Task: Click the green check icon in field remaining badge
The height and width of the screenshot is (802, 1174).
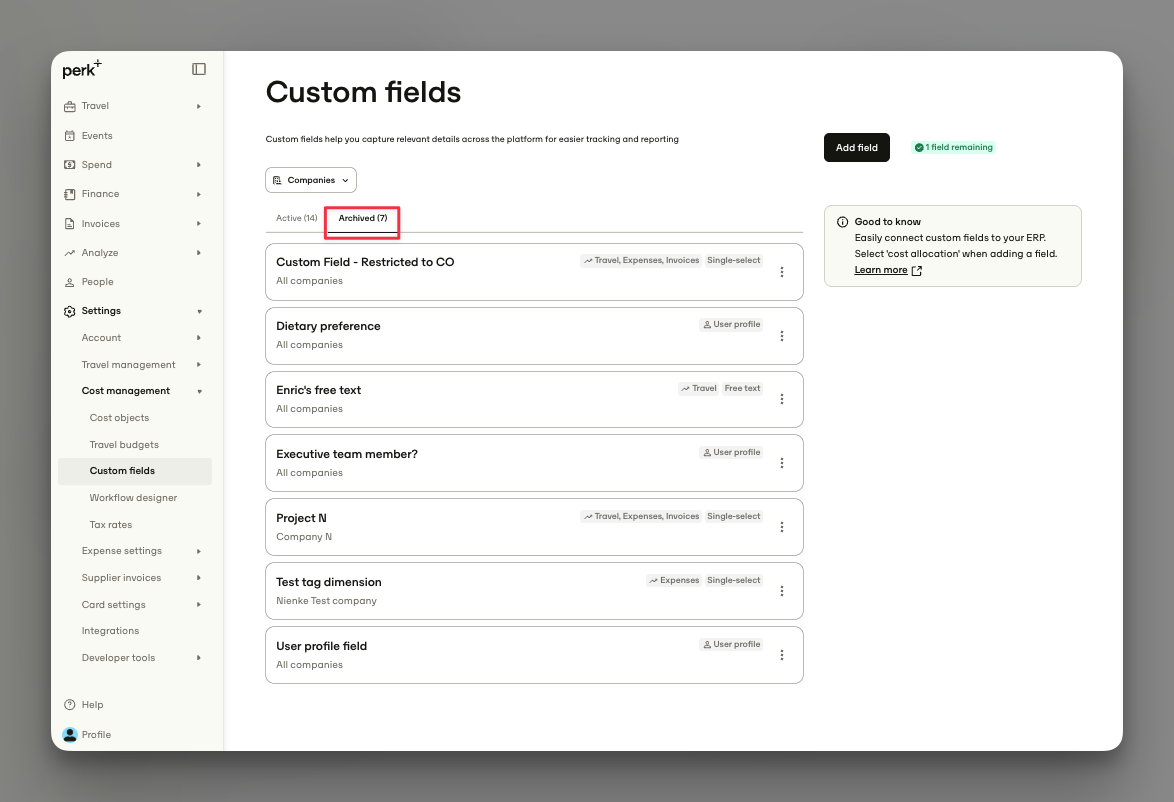Action: [919, 148]
